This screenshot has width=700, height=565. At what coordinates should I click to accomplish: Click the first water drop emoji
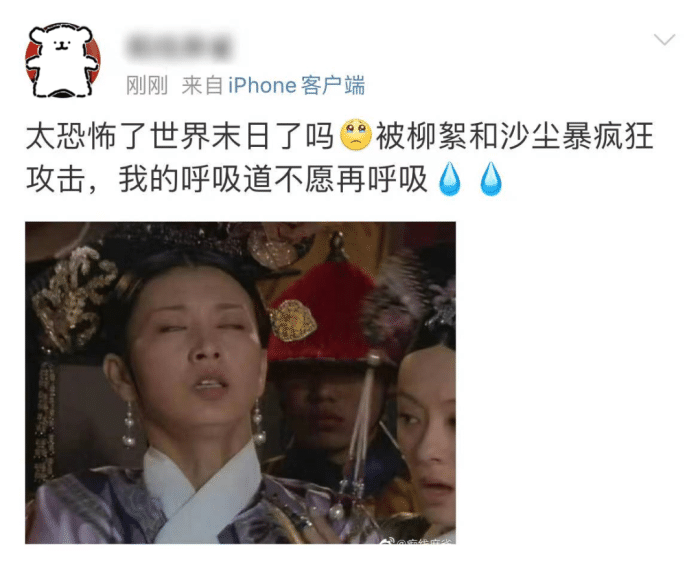click(450, 179)
